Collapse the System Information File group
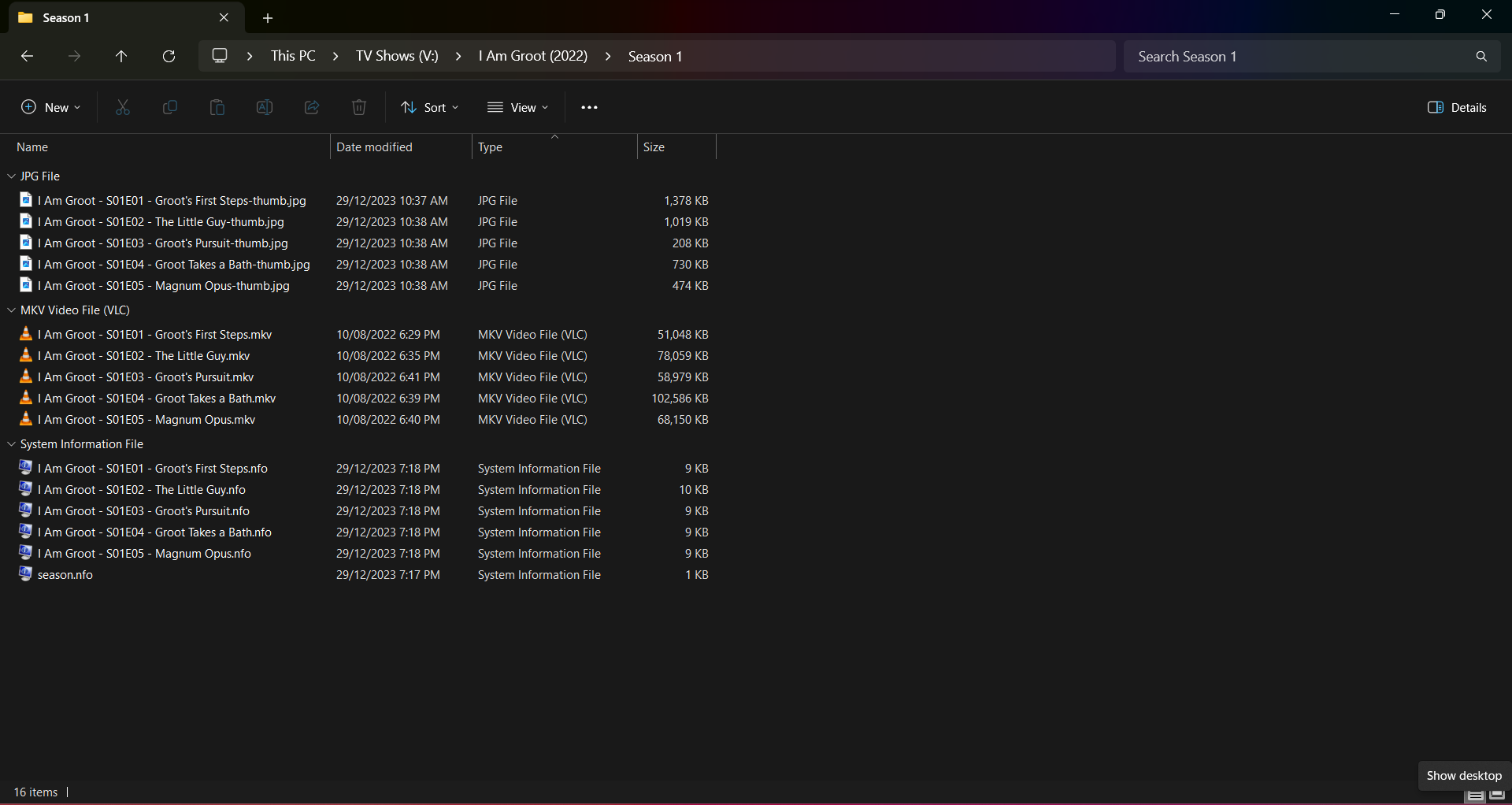Screen dimensions: 1512x805 pos(11,444)
